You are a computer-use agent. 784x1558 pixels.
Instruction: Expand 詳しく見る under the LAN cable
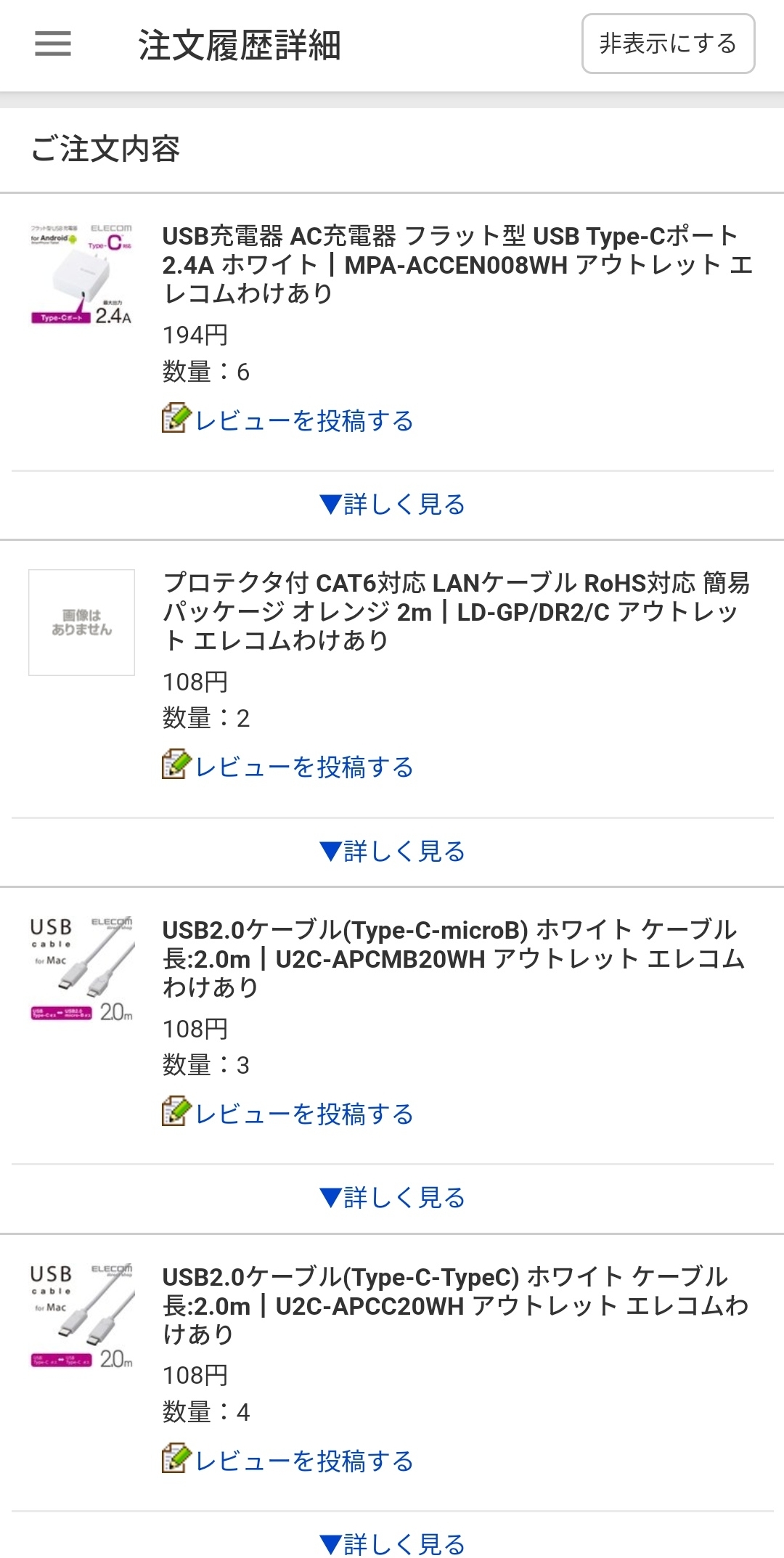coord(392,852)
